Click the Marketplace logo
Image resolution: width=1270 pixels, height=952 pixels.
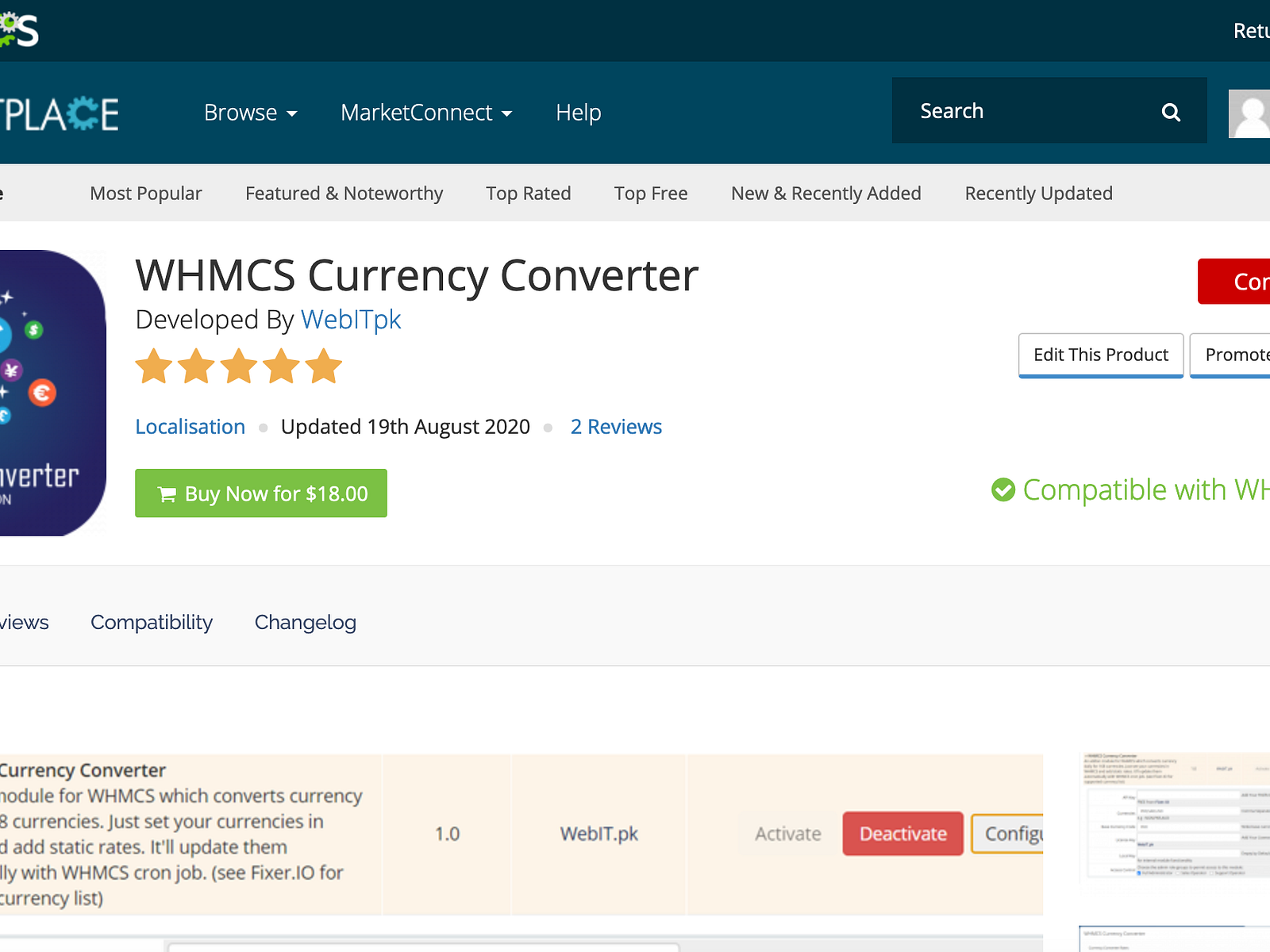(x=60, y=113)
